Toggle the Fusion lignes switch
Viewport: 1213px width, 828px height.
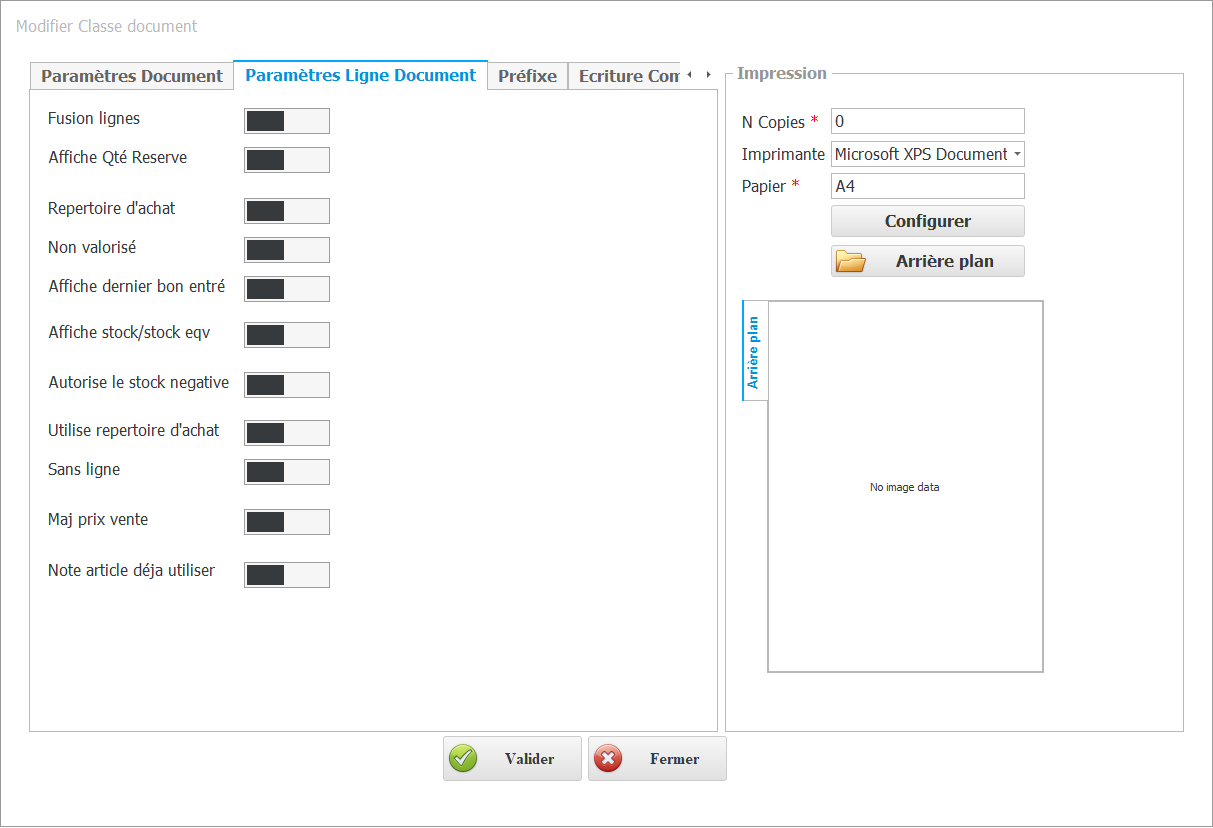pos(287,120)
